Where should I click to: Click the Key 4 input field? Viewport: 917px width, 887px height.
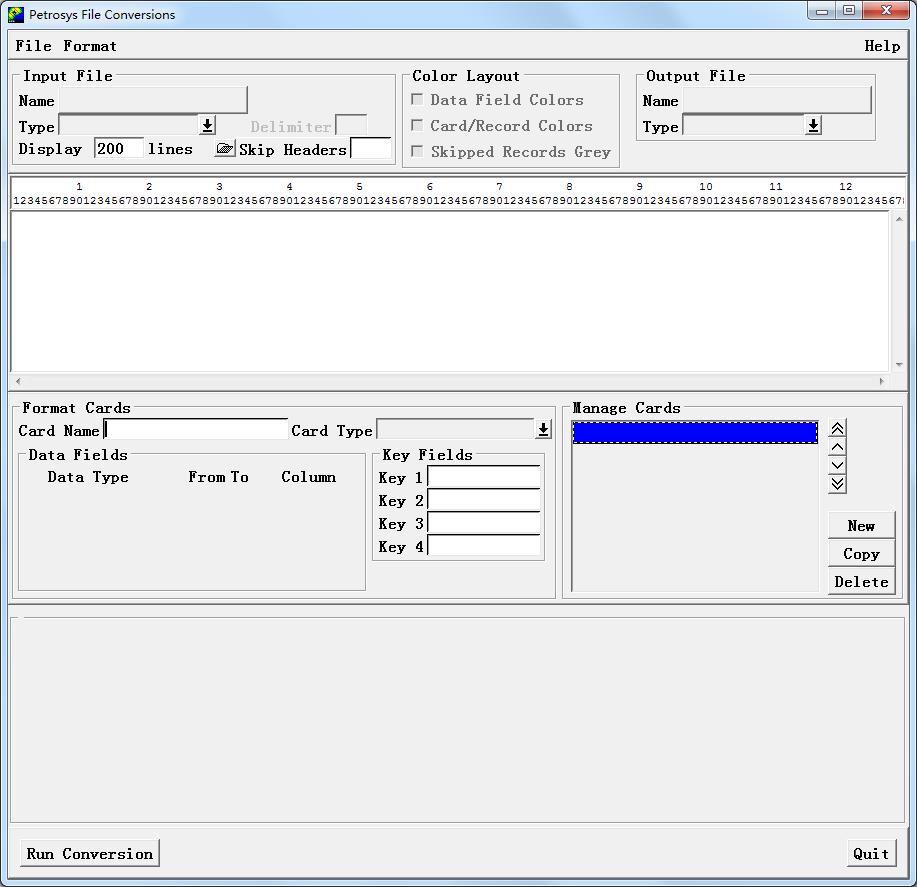(x=484, y=546)
